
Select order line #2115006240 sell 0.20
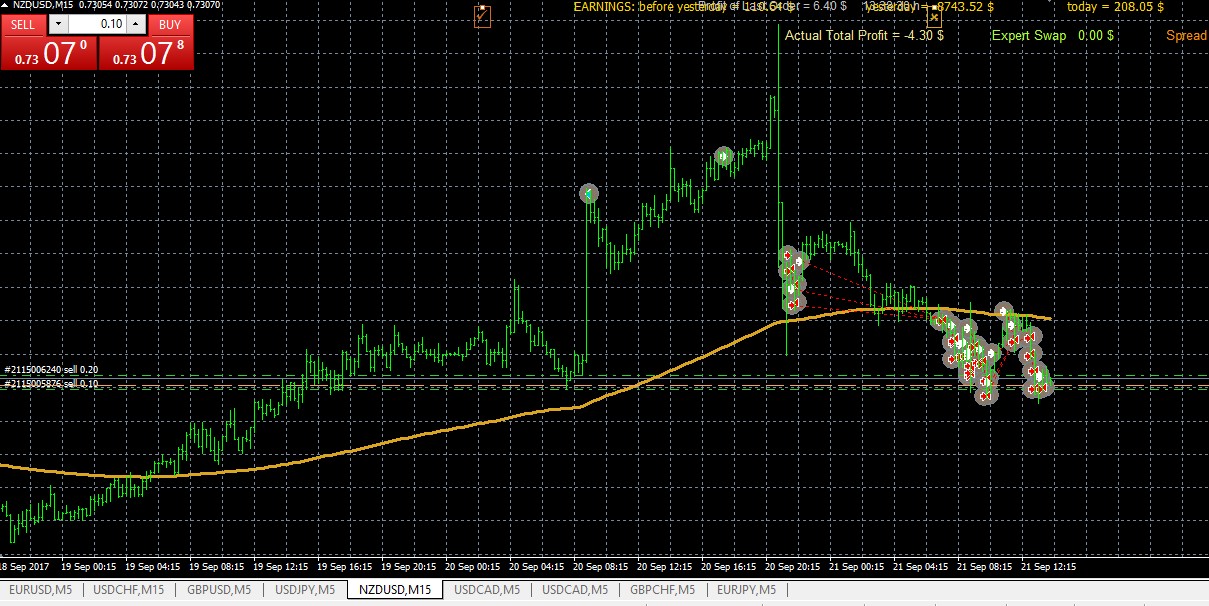[52, 370]
